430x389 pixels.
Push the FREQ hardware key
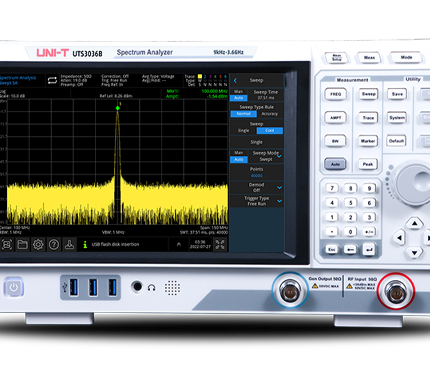335,94
